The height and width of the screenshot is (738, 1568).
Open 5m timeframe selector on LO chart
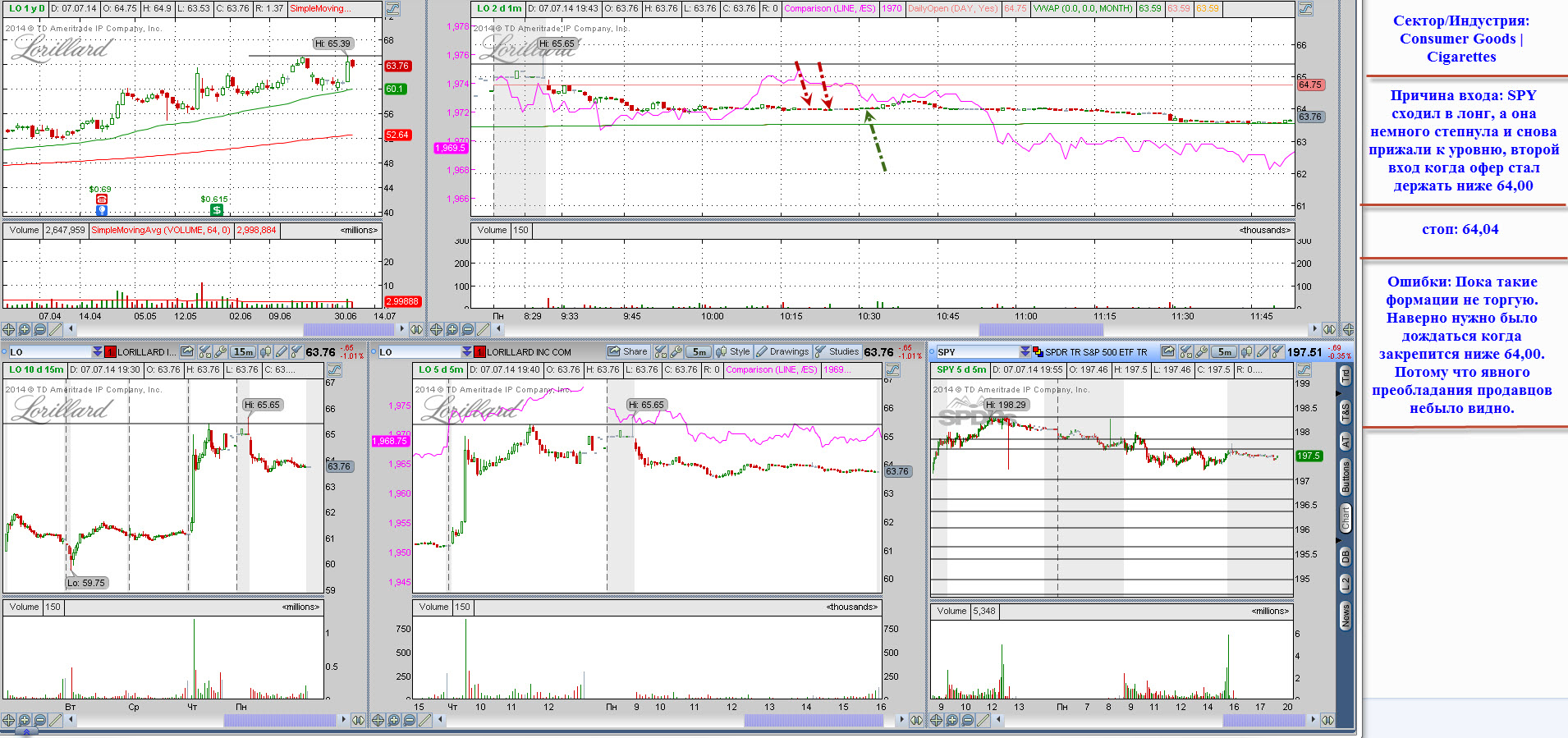click(x=699, y=352)
